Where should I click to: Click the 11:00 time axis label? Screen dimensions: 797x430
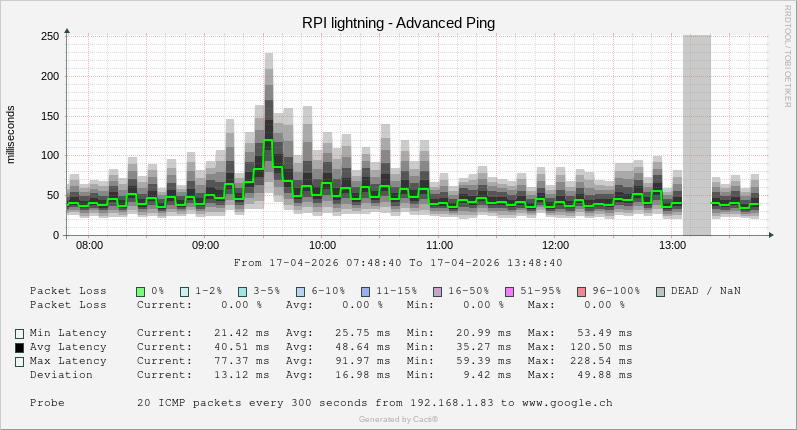click(x=439, y=245)
